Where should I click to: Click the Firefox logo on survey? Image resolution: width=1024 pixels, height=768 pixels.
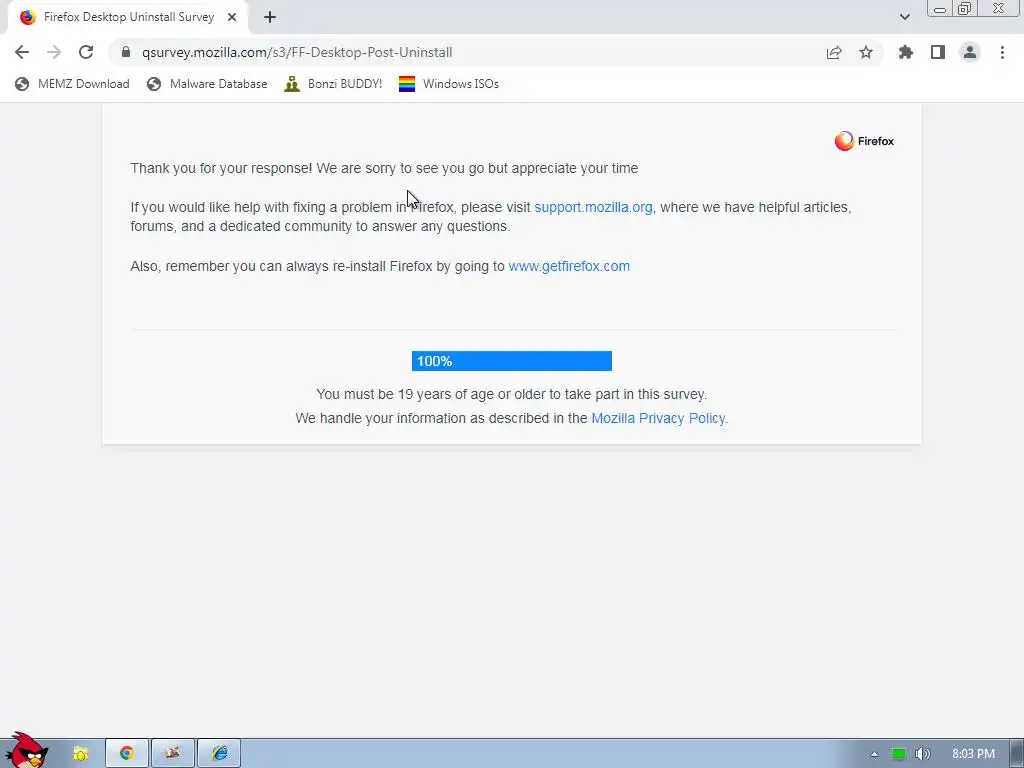864,141
